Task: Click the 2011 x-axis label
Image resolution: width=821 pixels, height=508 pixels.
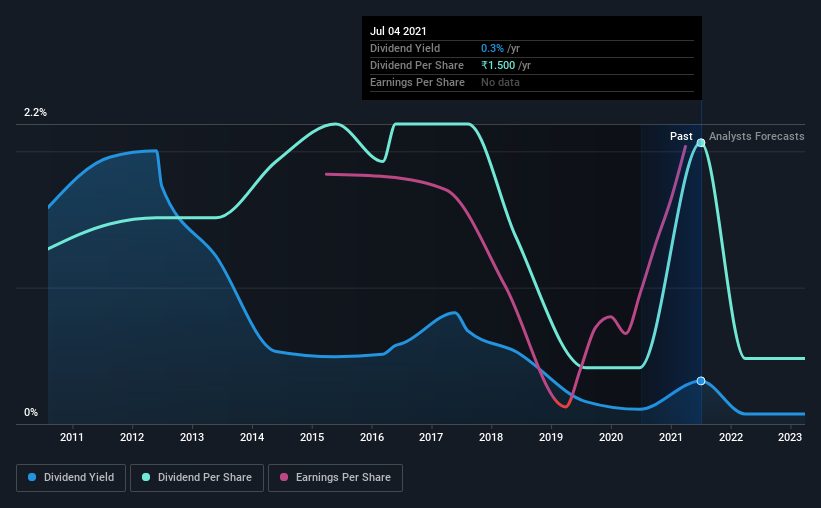Action: pos(72,437)
